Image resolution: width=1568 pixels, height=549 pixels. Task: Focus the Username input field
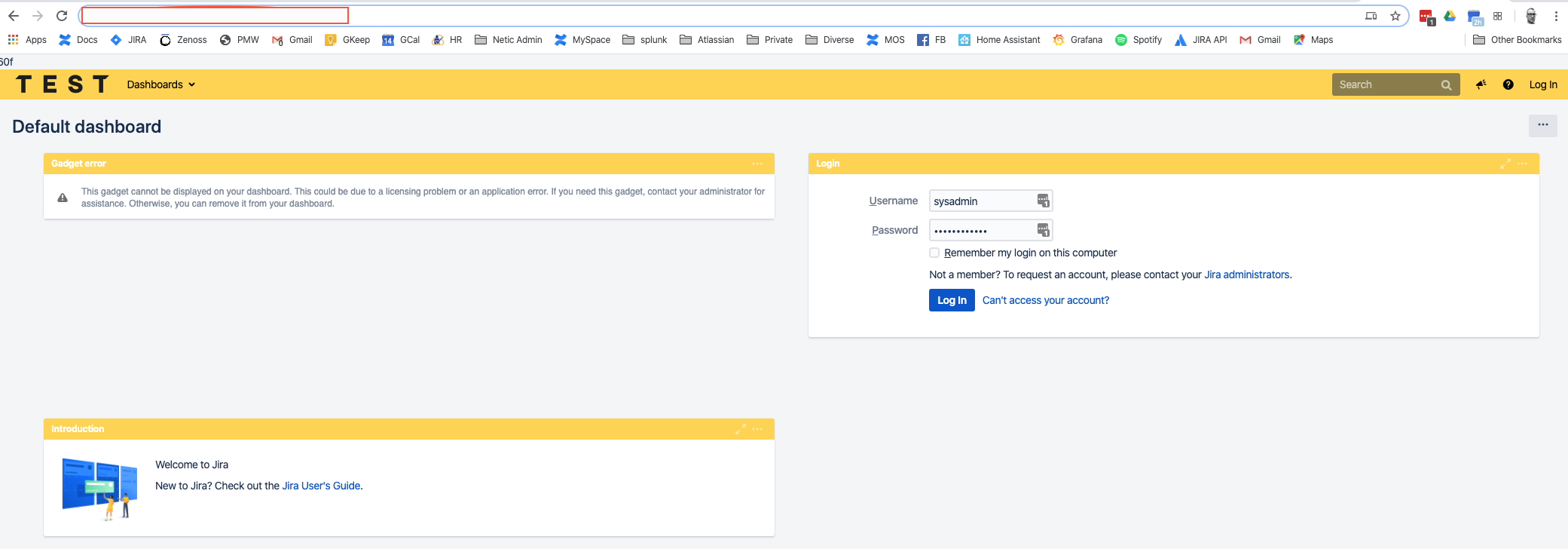click(990, 201)
